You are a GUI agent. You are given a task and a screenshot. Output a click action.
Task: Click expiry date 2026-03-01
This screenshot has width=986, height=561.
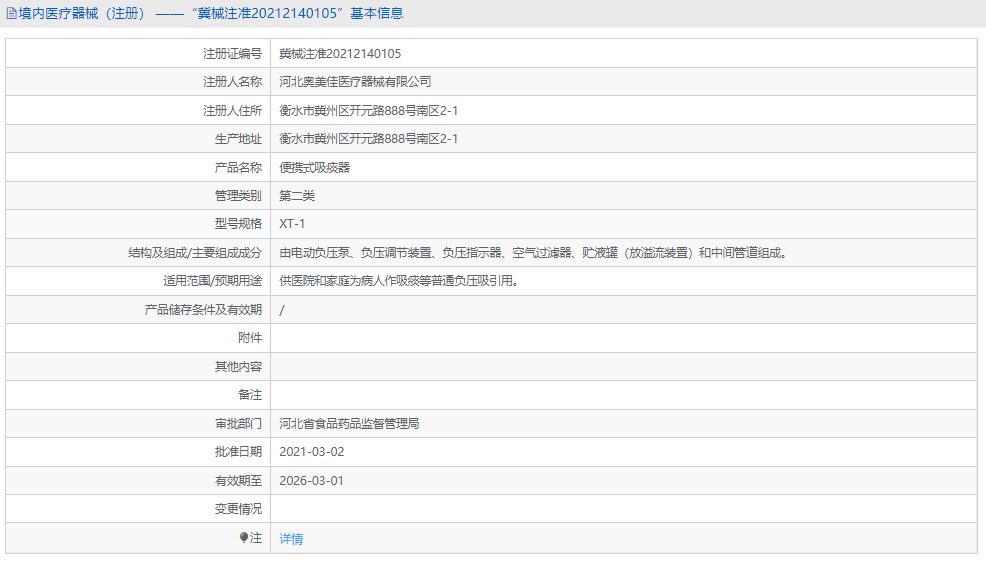[312, 480]
